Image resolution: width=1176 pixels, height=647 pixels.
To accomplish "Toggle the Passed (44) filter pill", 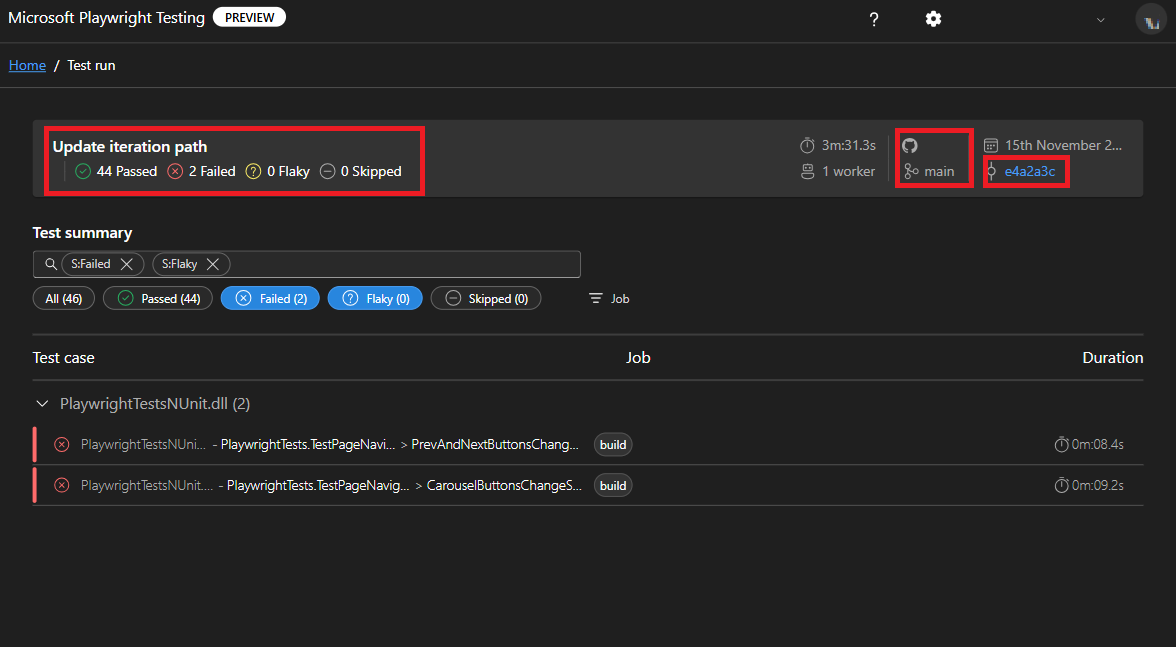I will [x=157, y=298].
